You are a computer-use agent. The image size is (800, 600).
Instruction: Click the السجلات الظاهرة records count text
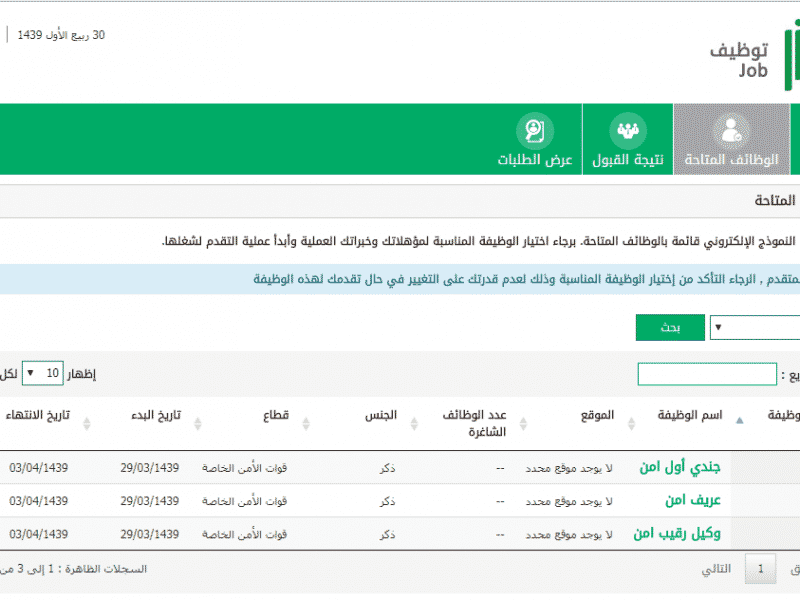pyautogui.click(x=73, y=569)
